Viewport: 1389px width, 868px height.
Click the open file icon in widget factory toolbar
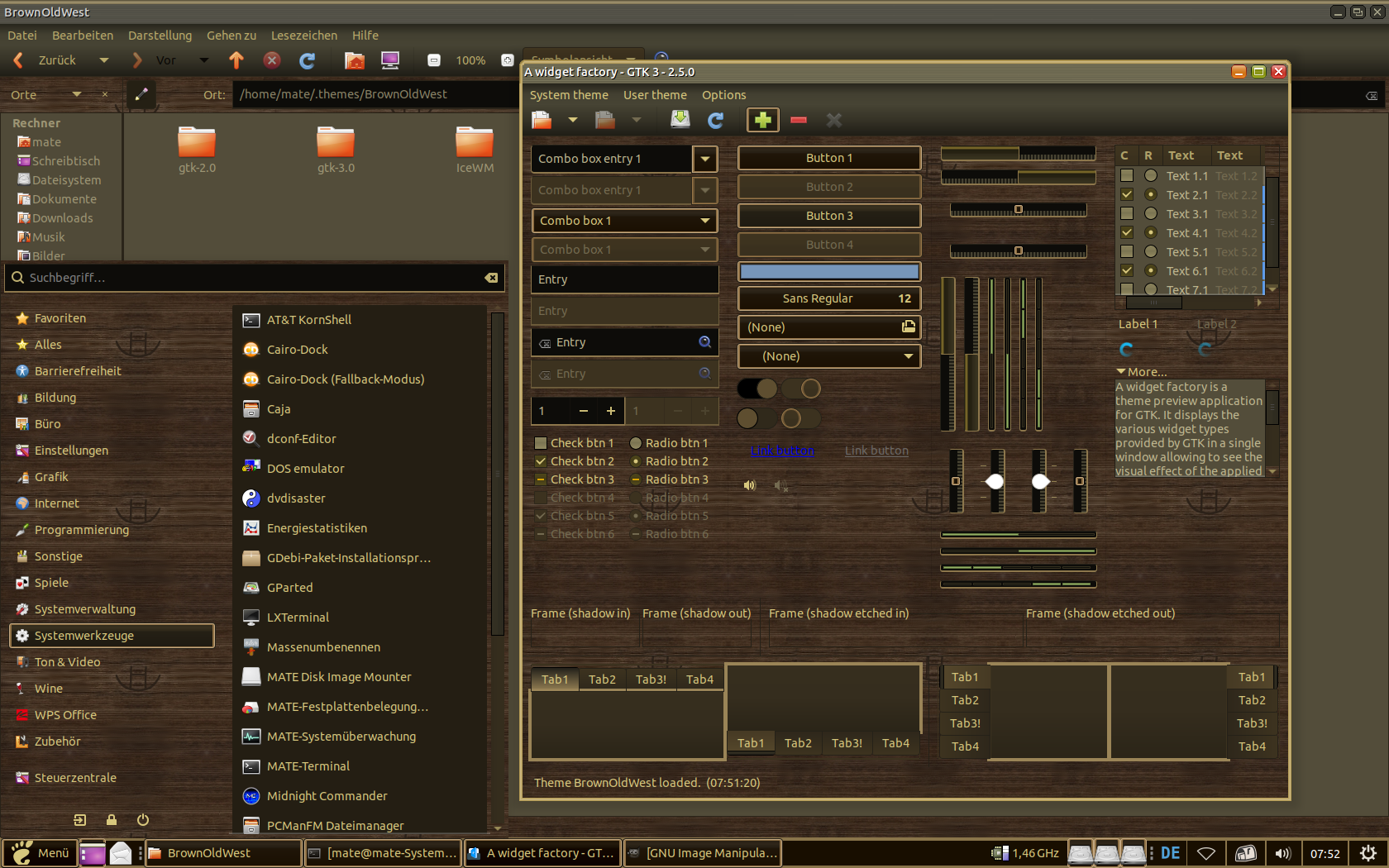(x=542, y=121)
